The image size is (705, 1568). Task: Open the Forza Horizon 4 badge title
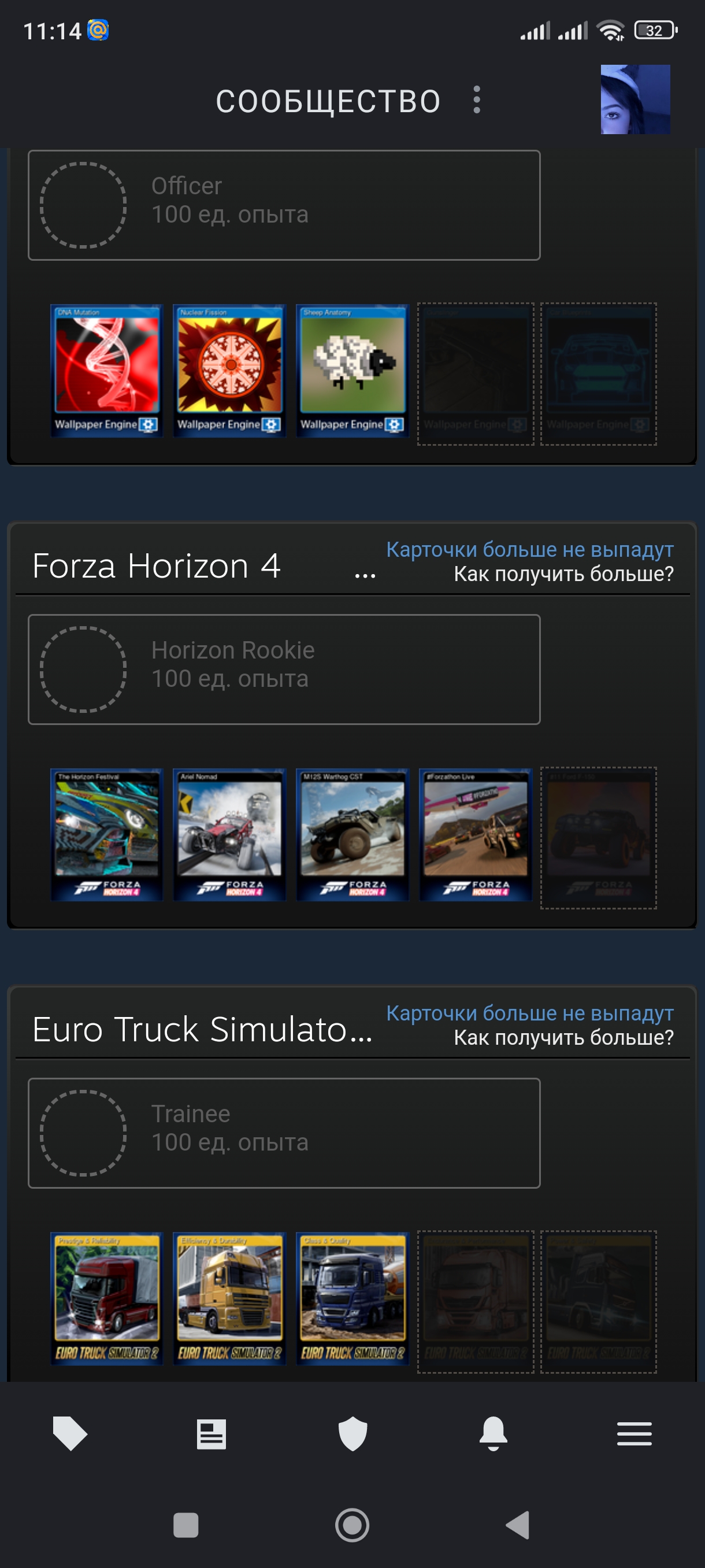157,565
